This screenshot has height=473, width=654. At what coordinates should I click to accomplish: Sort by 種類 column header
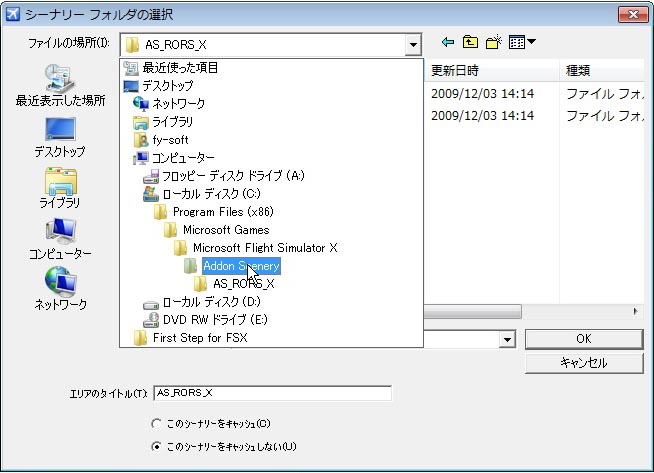click(601, 70)
